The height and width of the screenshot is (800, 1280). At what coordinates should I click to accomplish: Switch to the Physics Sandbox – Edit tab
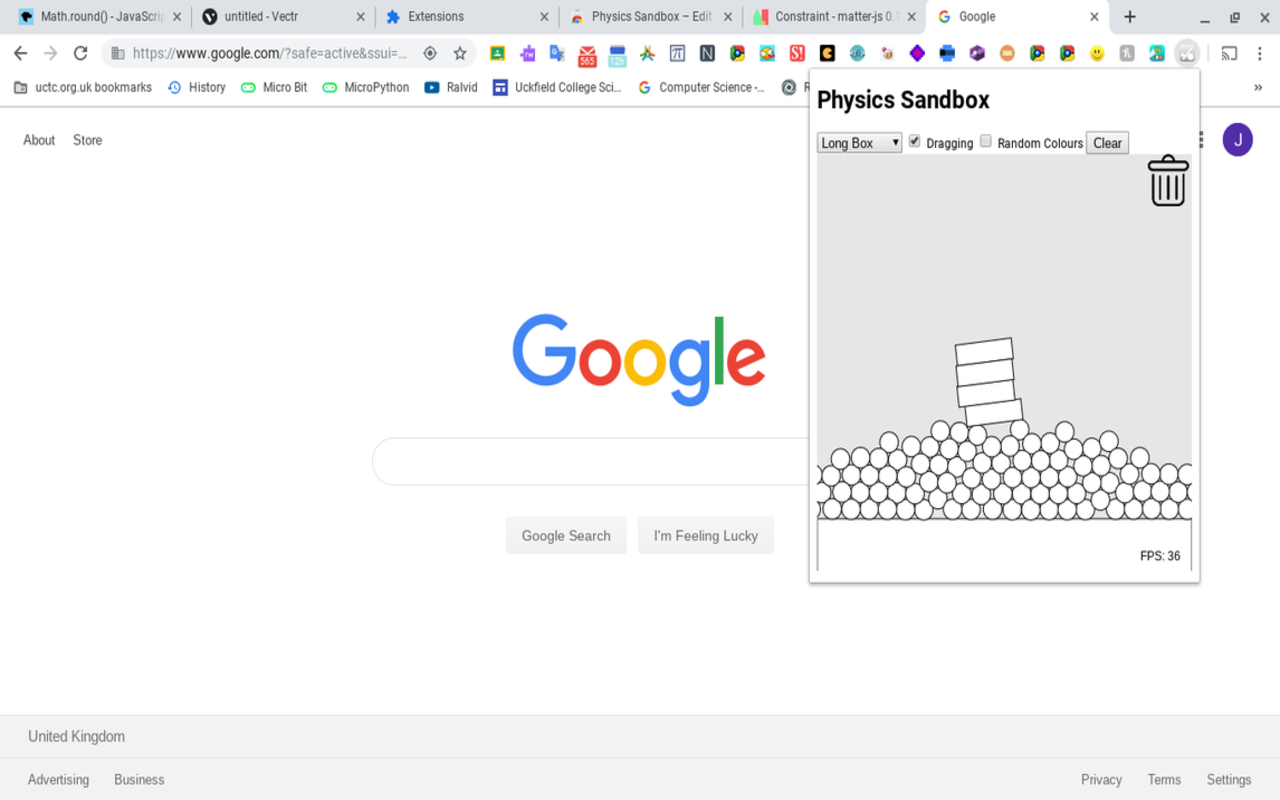(x=650, y=17)
